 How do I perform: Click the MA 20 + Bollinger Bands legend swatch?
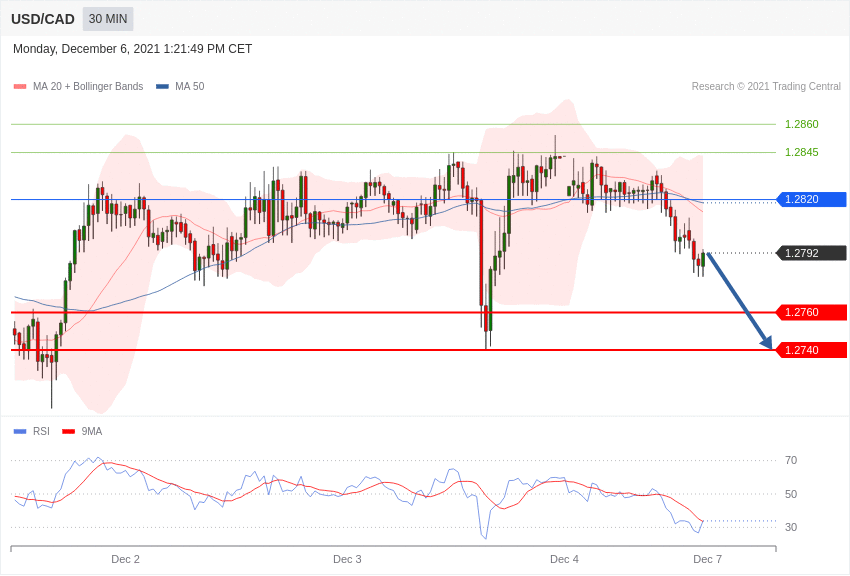20,87
